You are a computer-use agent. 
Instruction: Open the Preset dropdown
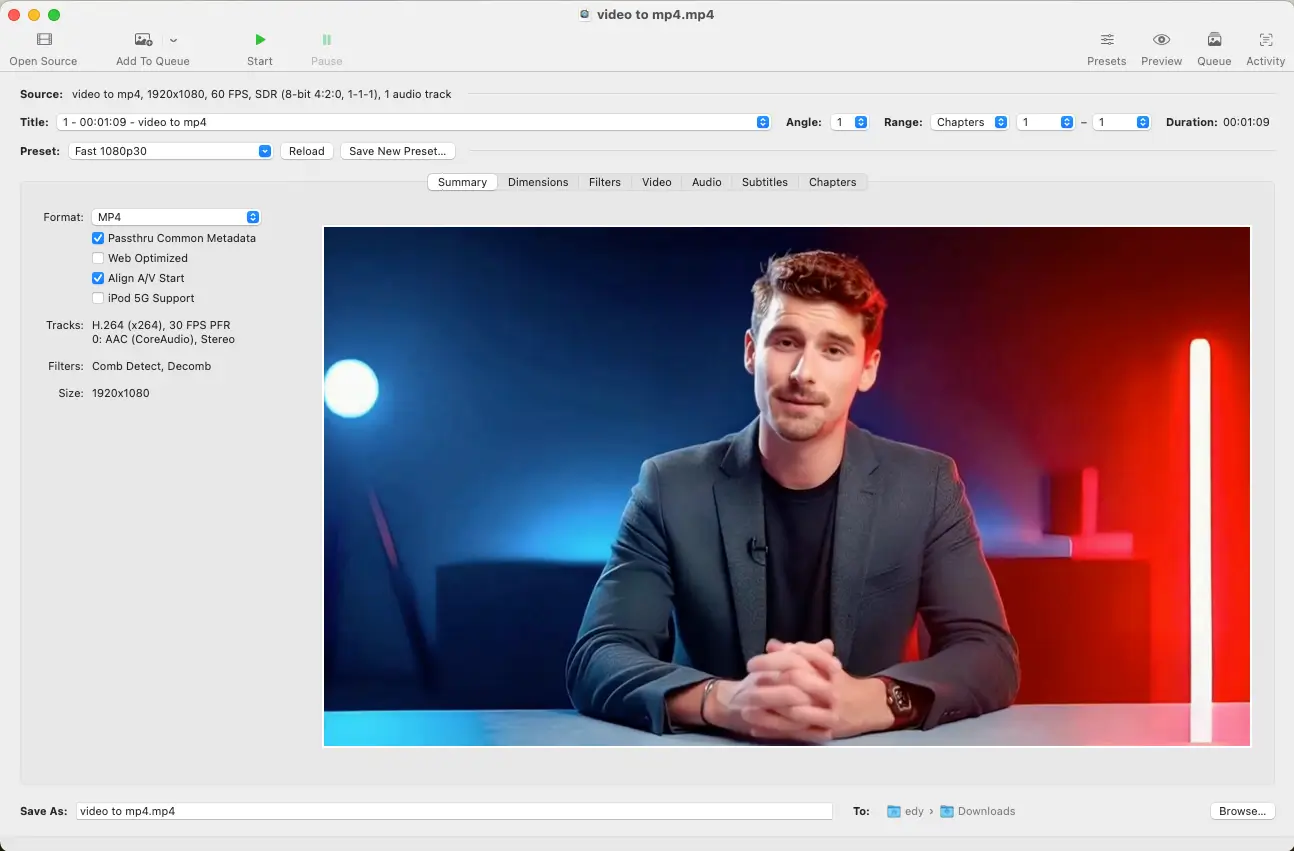point(263,151)
